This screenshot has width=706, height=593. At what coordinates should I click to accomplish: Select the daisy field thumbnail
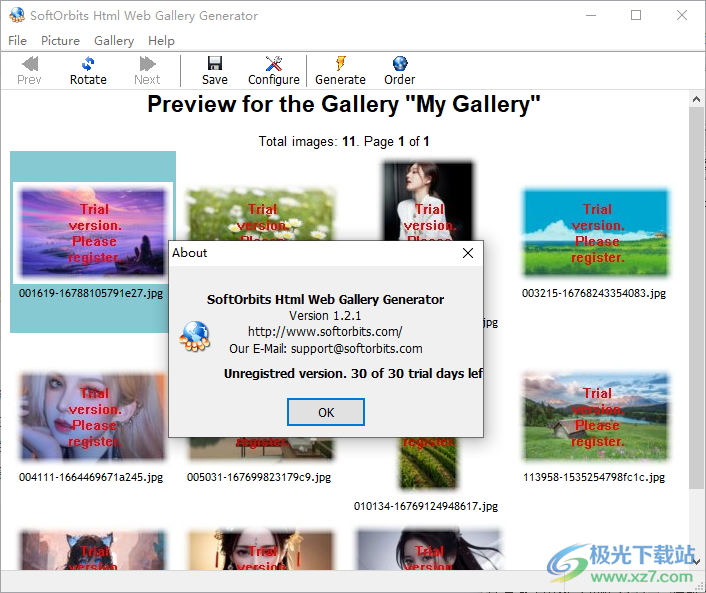261,214
